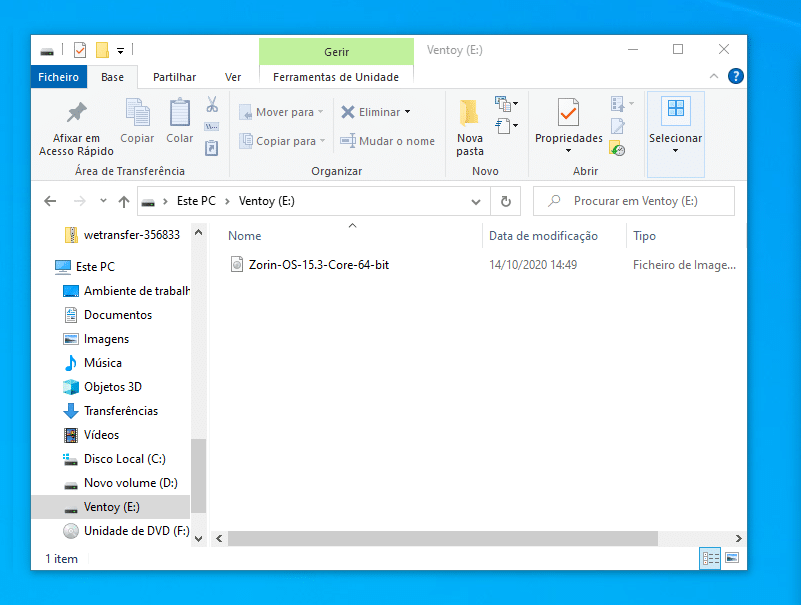
Task: Click the navigation pane vertical scrollbar thumb
Action: click(198, 475)
